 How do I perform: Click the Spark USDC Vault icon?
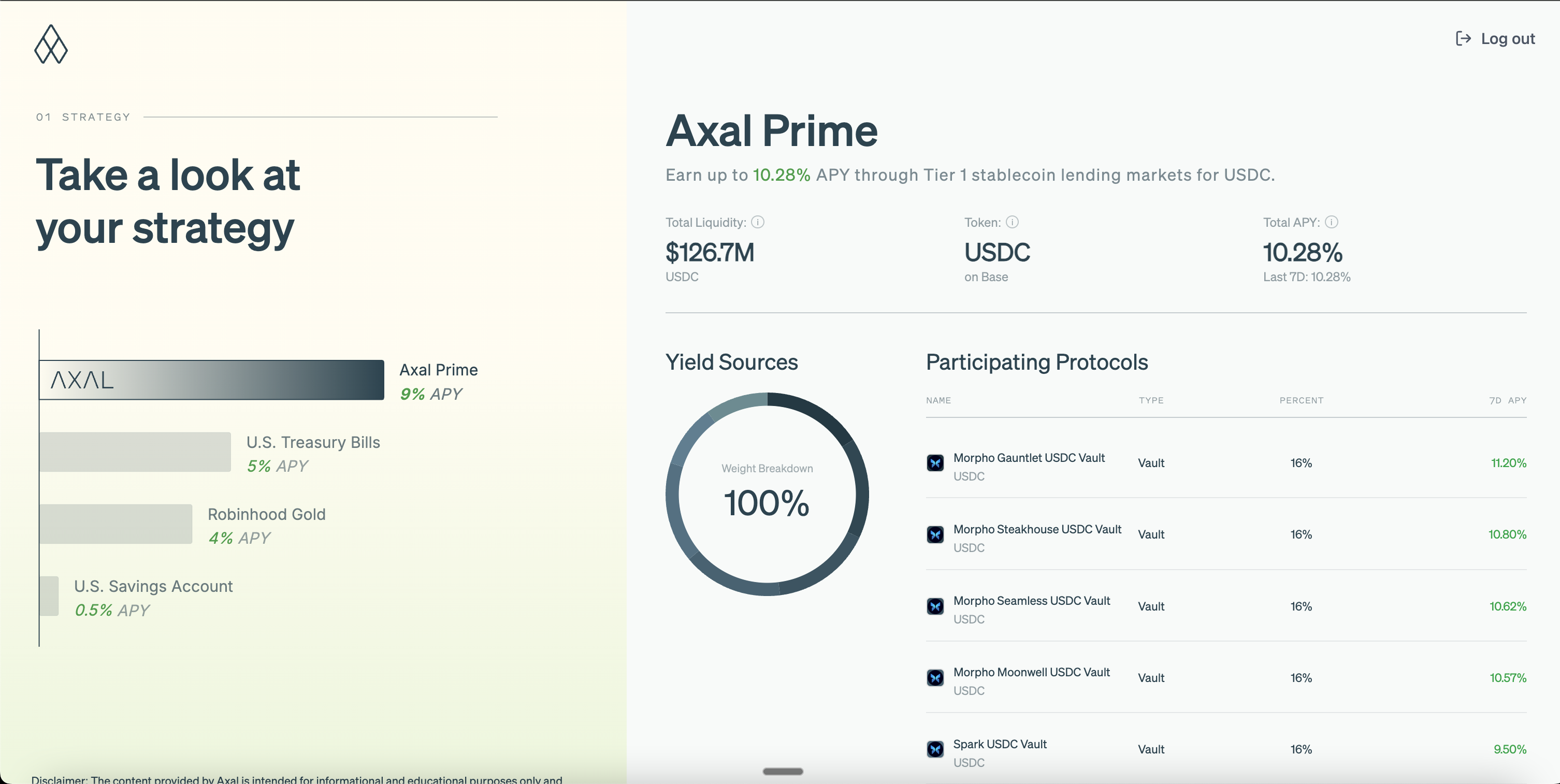pyautogui.click(x=935, y=749)
